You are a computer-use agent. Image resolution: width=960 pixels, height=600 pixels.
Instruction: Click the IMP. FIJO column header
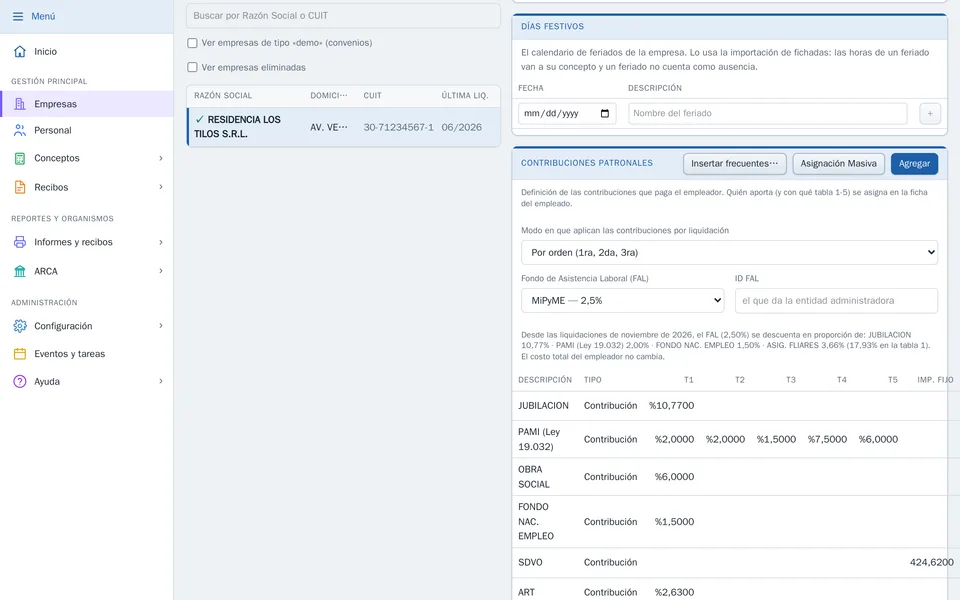pos(935,380)
